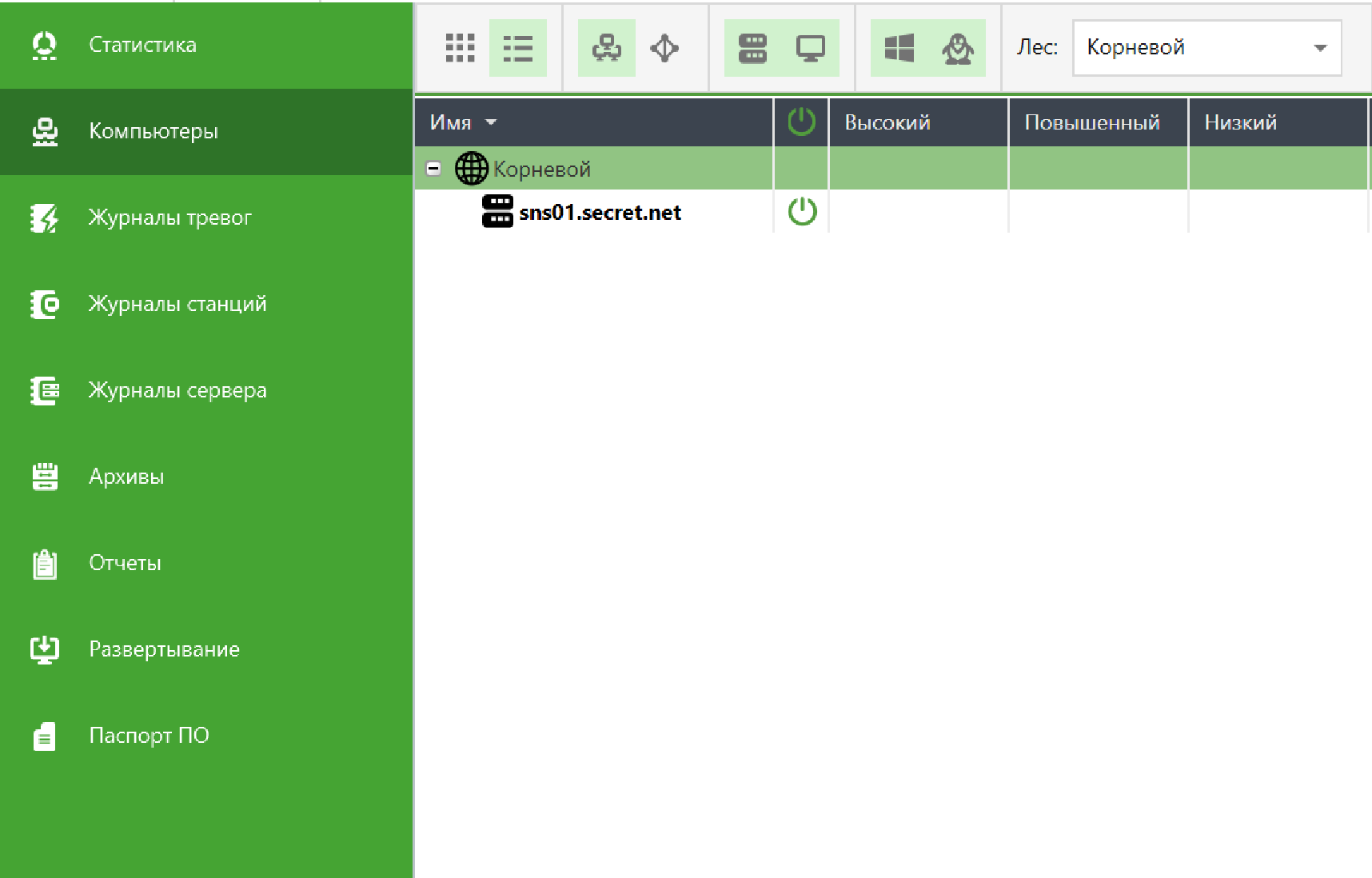Open the Журналы тревог section
Viewport: 1372px width, 878px height.
coord(170,218)
